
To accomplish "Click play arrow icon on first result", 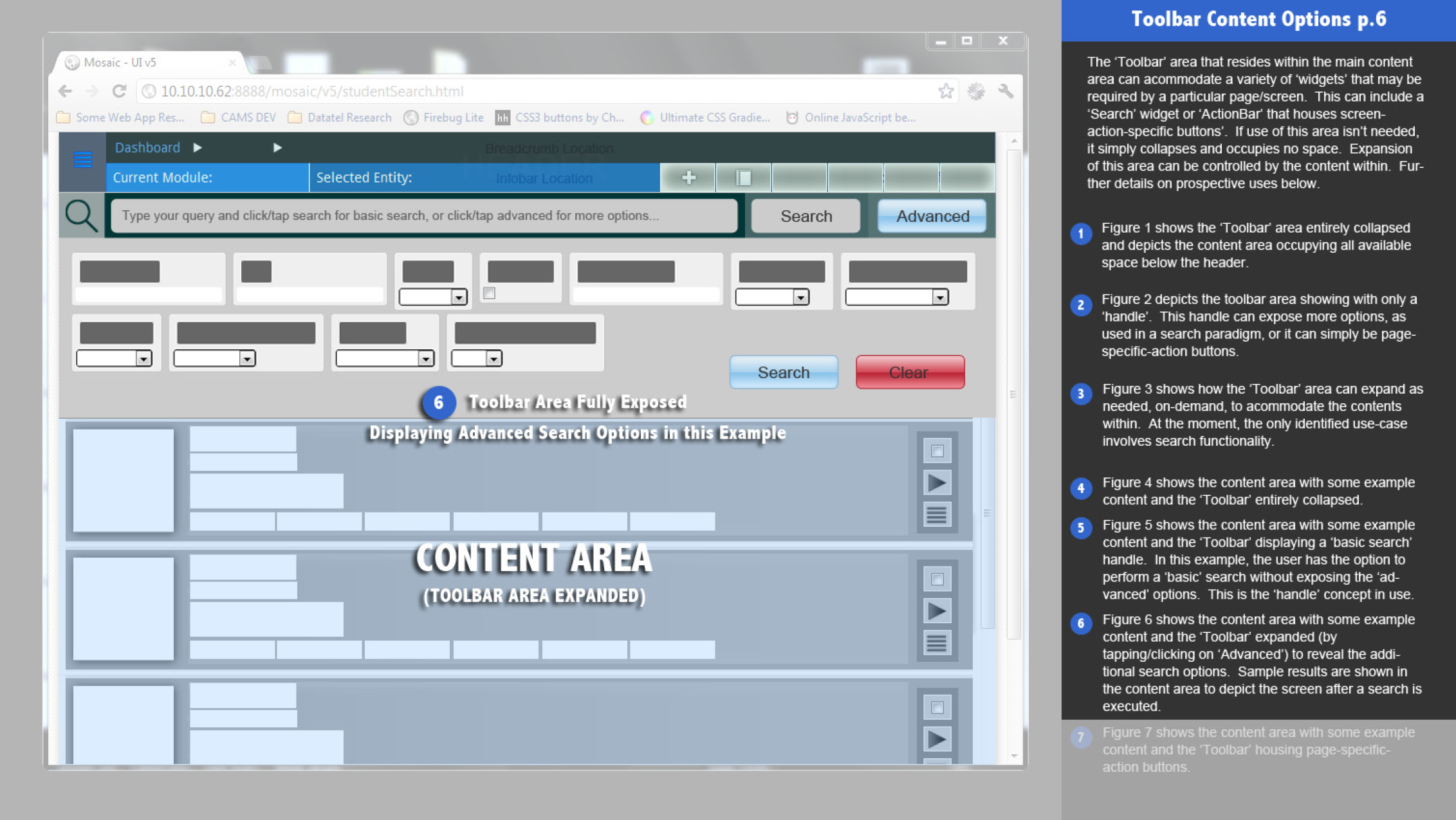I will 937,482.
